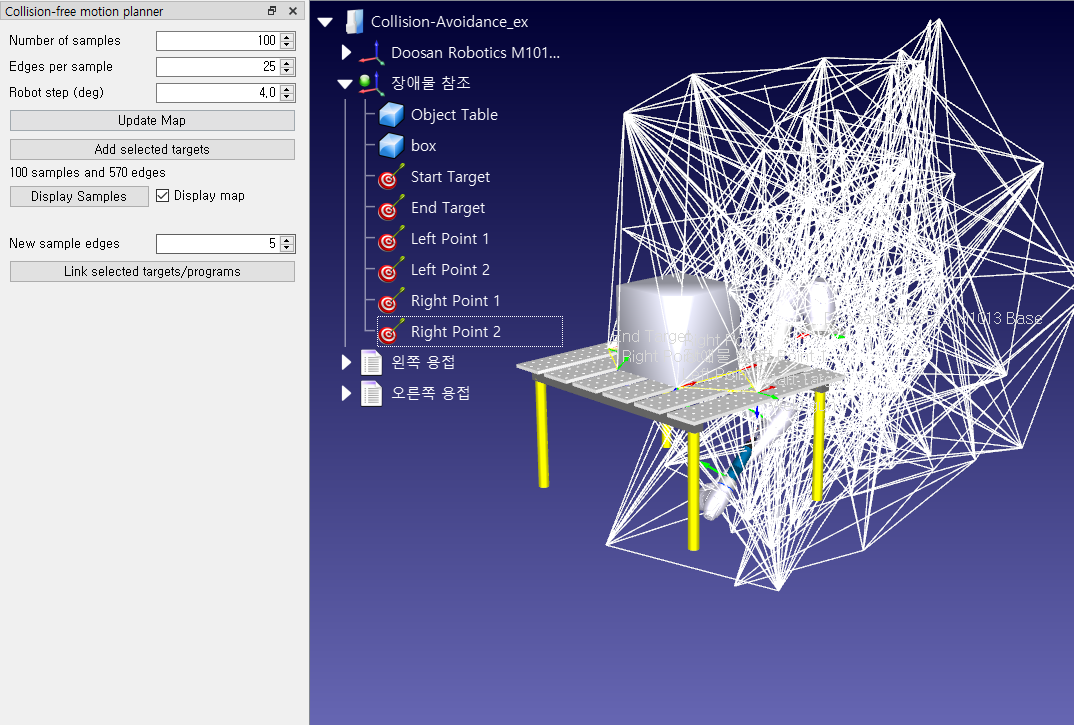
Task: Click the End Target icon
Action: tap(391, 208)
